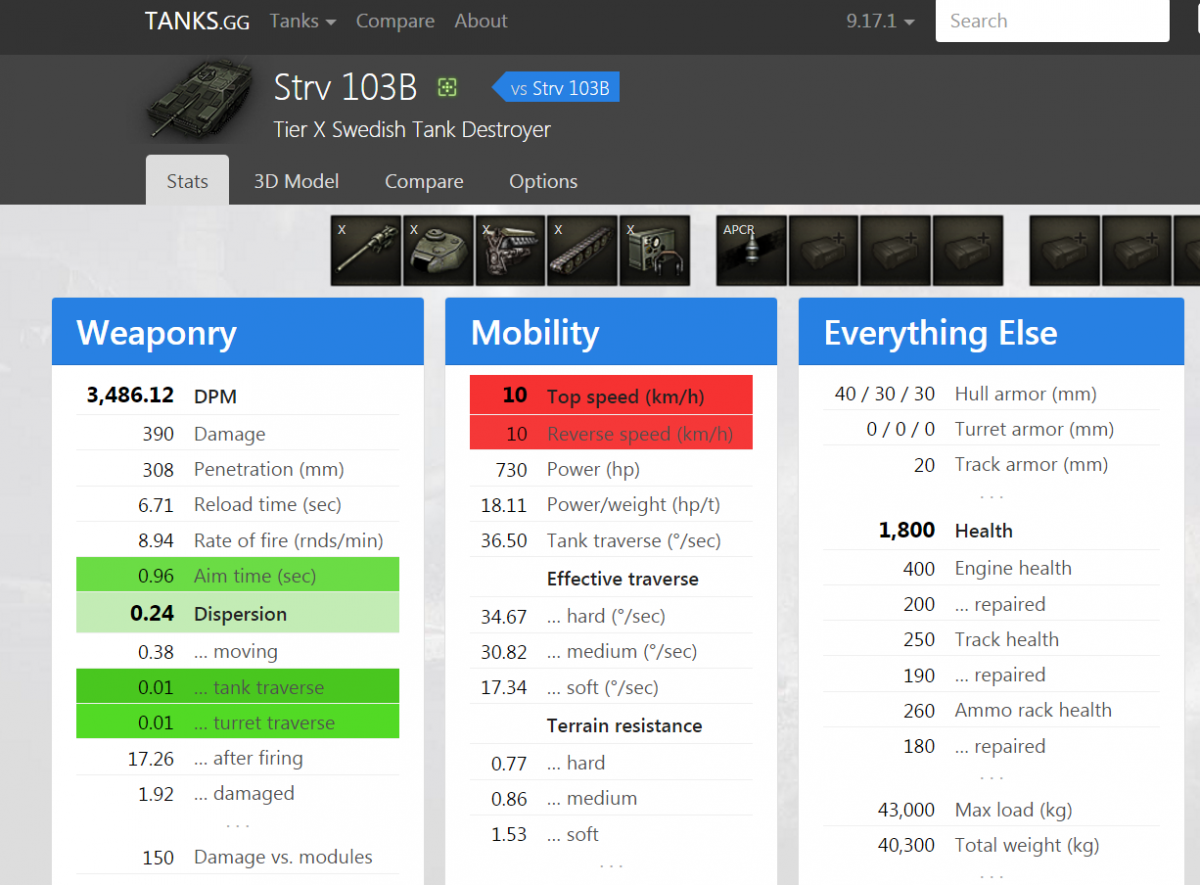Select the '... moving' 0.38 row
This screenshot has height=885, width=1200.
238,652
